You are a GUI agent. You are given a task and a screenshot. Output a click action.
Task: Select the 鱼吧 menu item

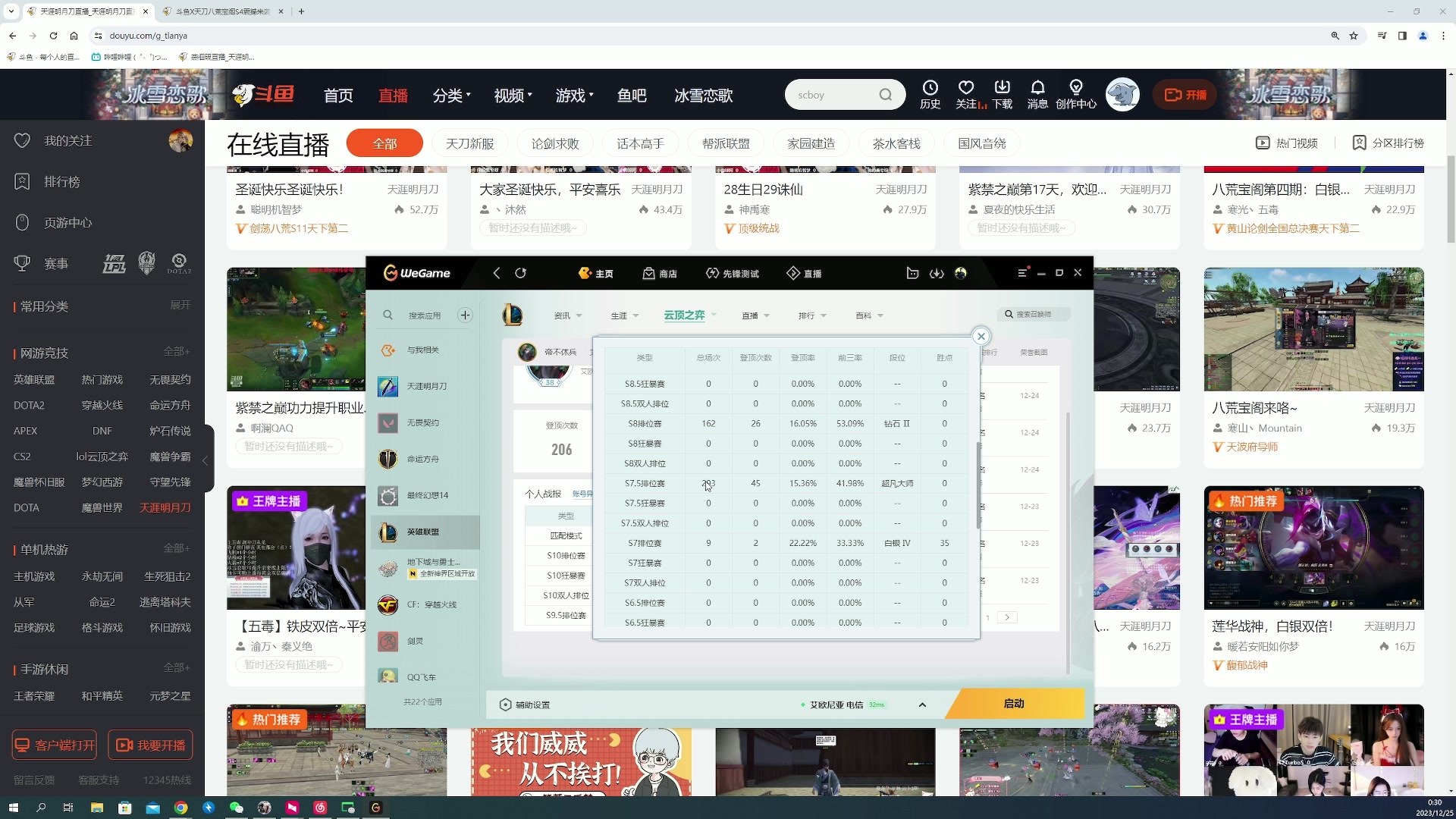(x=632, y=95)
